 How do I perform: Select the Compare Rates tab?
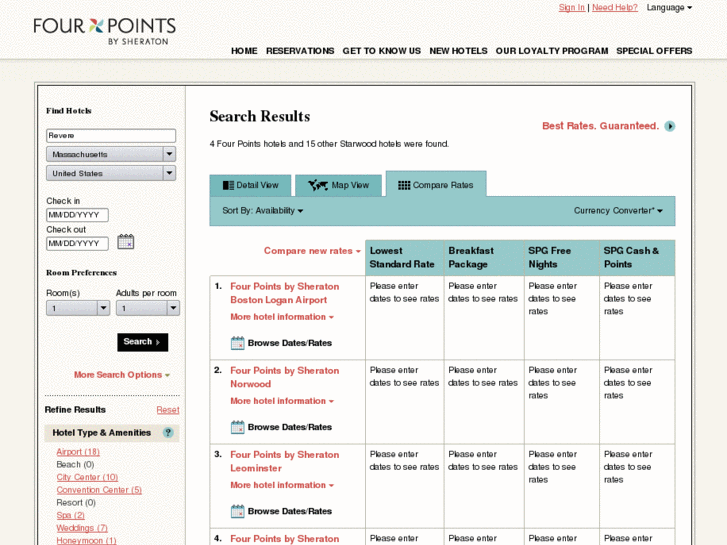436,185
